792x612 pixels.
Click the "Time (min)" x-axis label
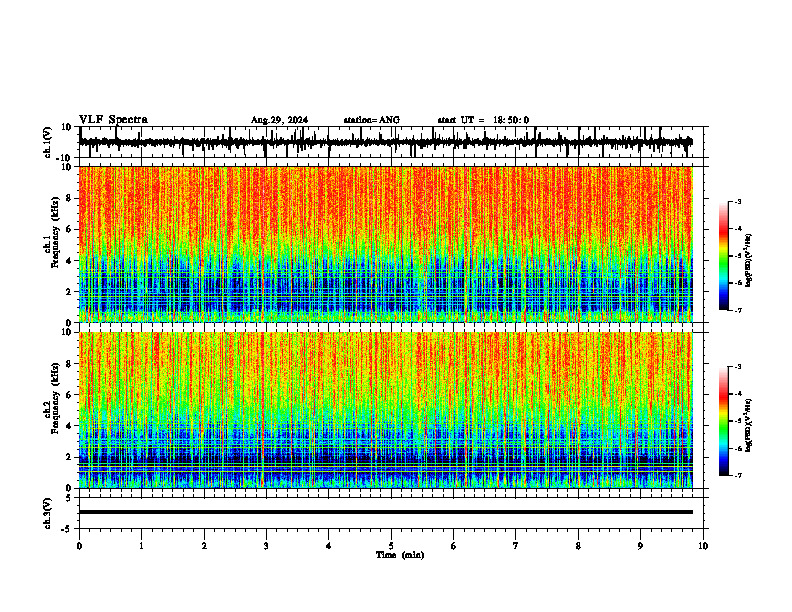(400, 555)
